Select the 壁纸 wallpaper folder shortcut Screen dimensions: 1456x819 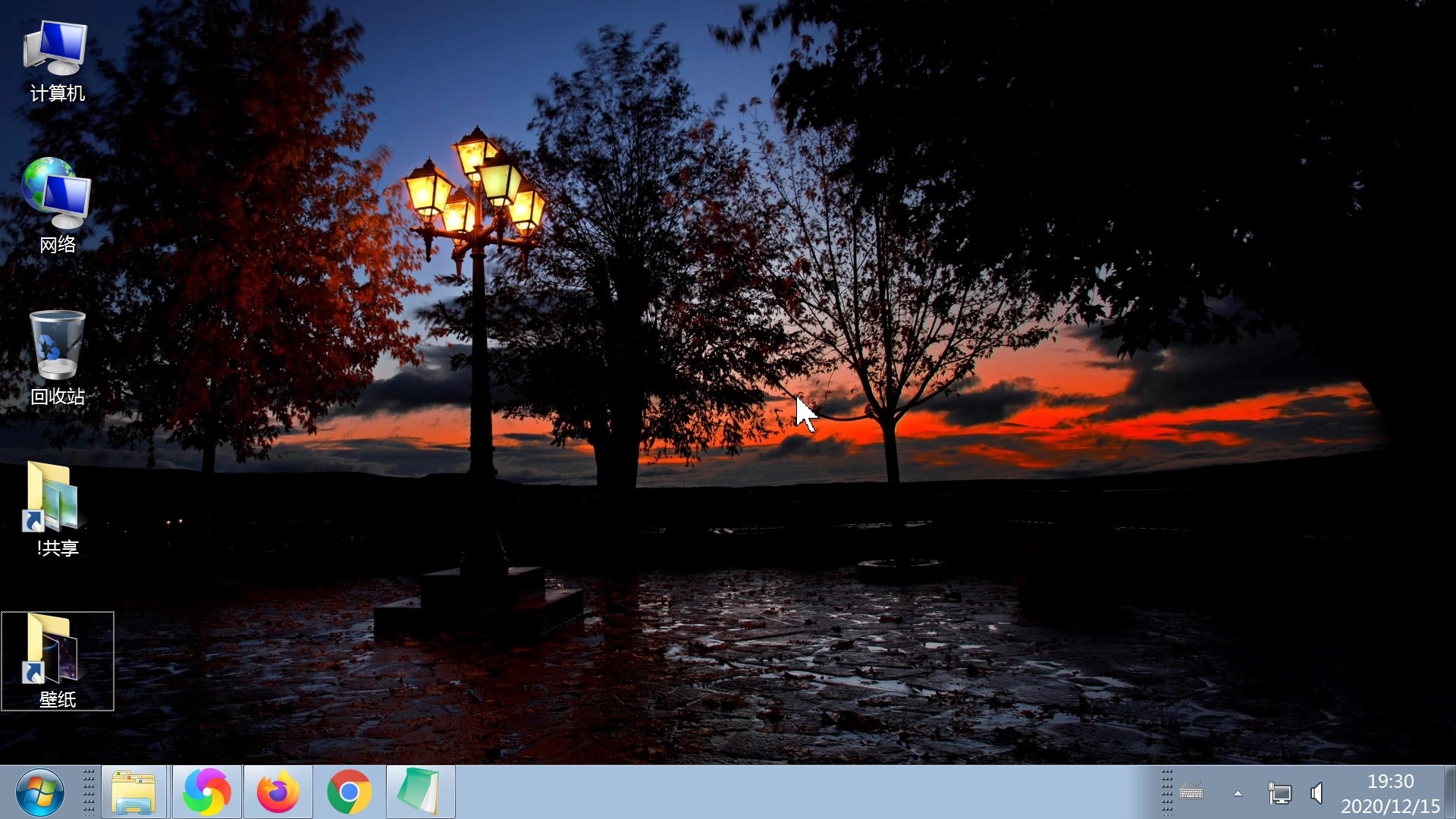(x=53, y=649)
